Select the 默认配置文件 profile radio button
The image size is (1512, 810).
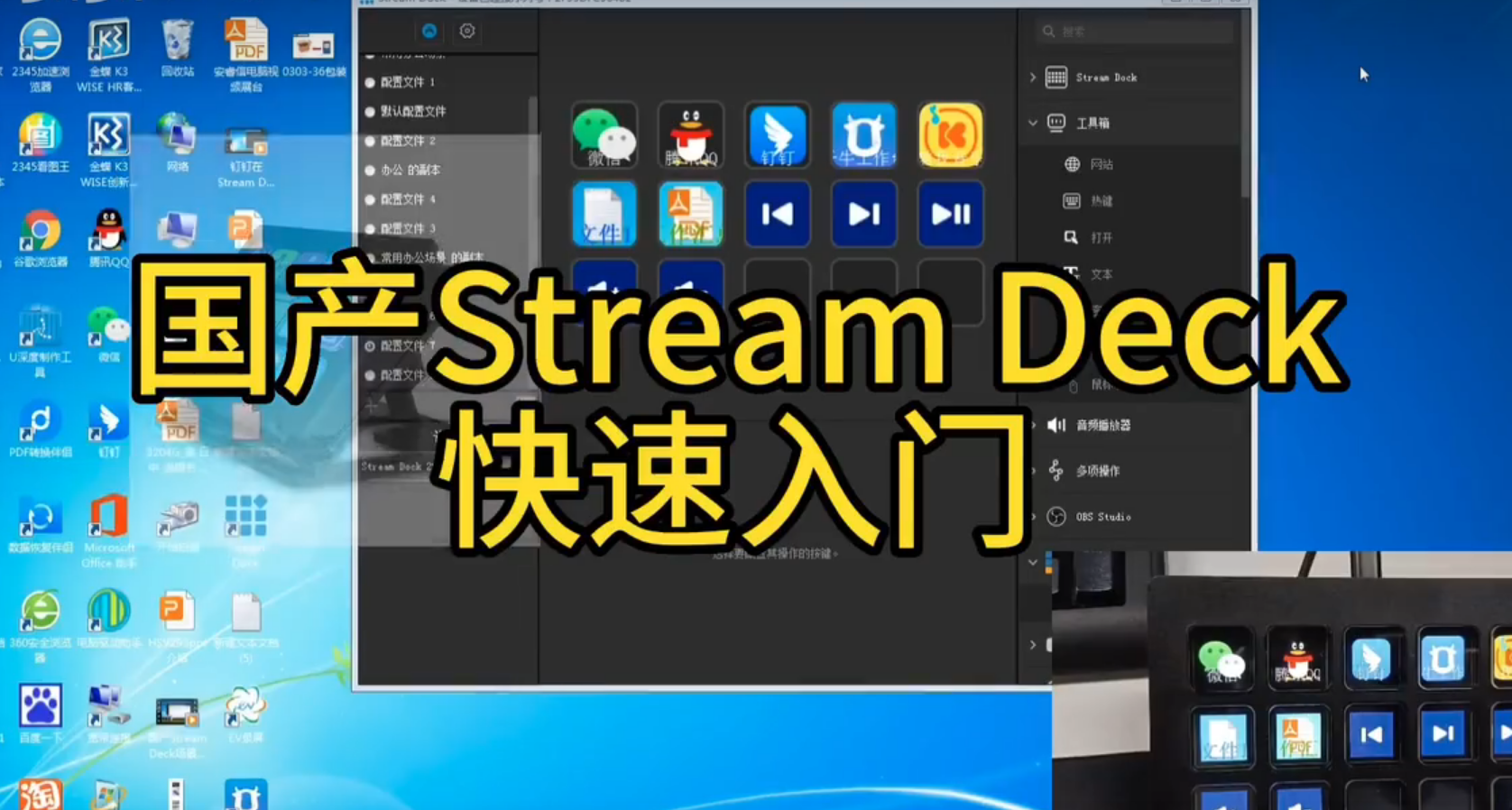tap(370, 112)
